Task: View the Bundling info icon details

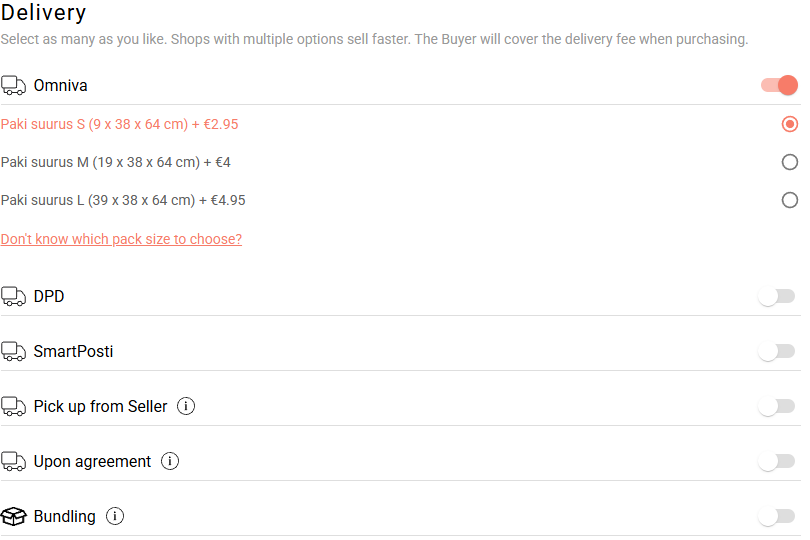Action: 115,516
